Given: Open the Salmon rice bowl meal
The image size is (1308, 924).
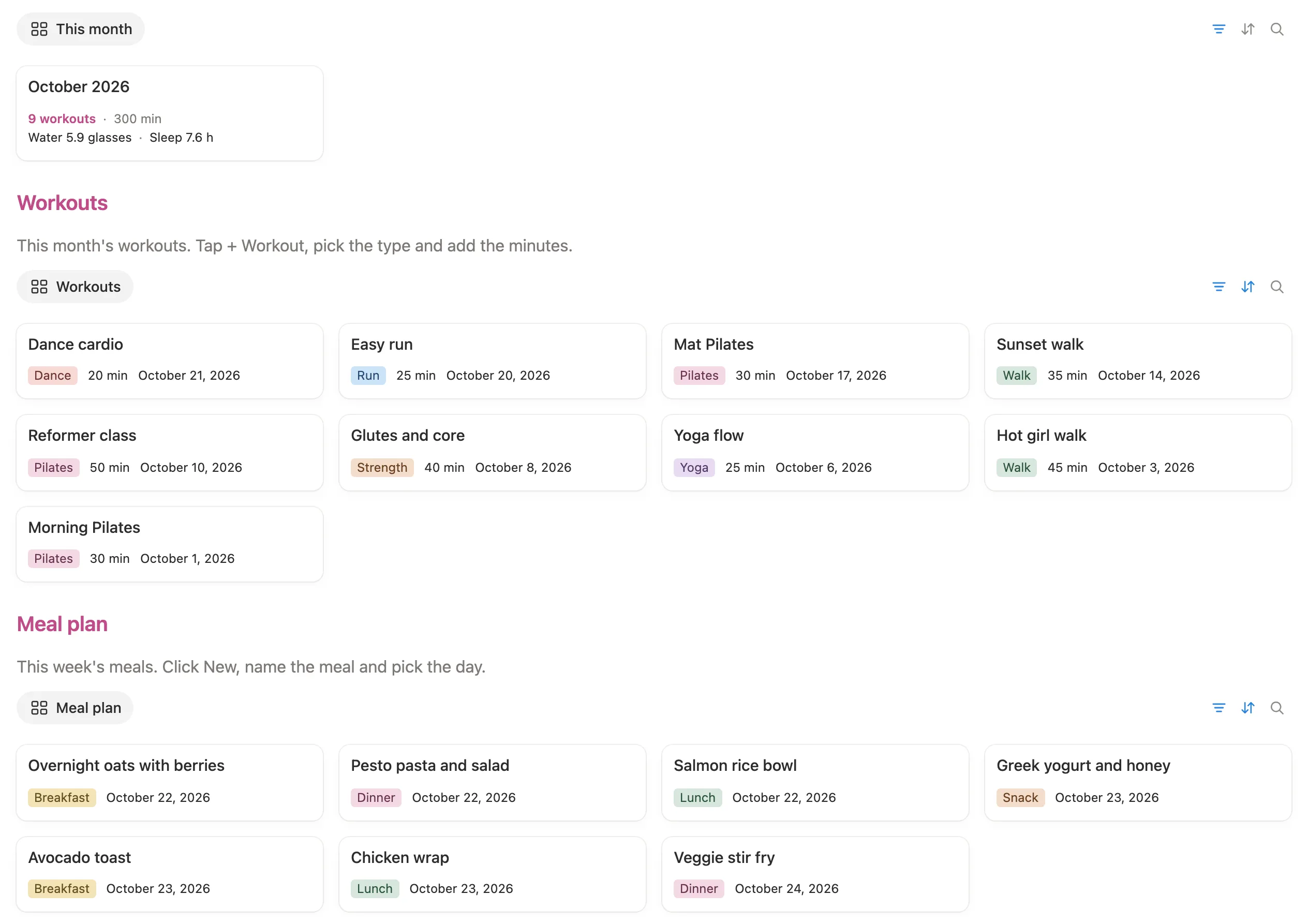Looking at the screenshot, I should (815, 783).
